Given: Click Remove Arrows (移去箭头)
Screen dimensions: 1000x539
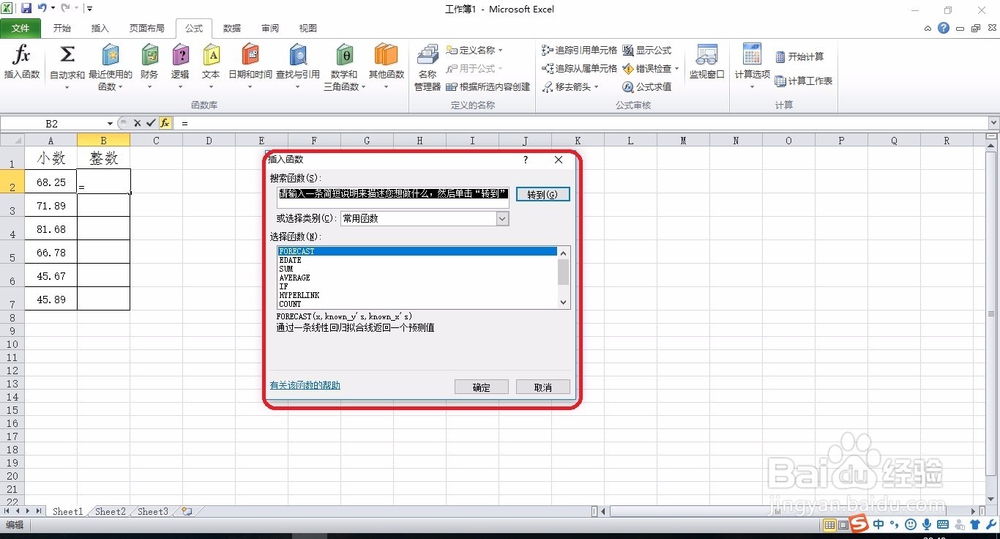Looking at the screenshot, I should click(x=570, y=87).
